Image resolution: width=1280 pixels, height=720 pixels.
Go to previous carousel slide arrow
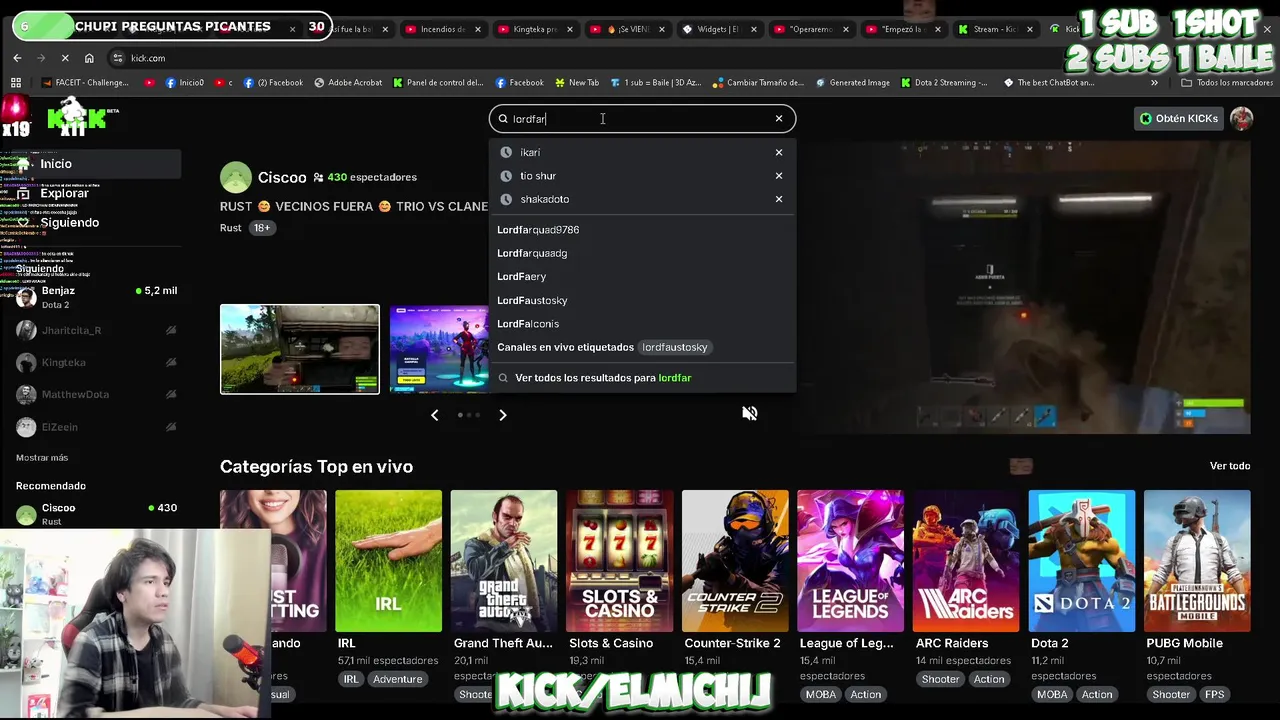[x=435, y=415]
